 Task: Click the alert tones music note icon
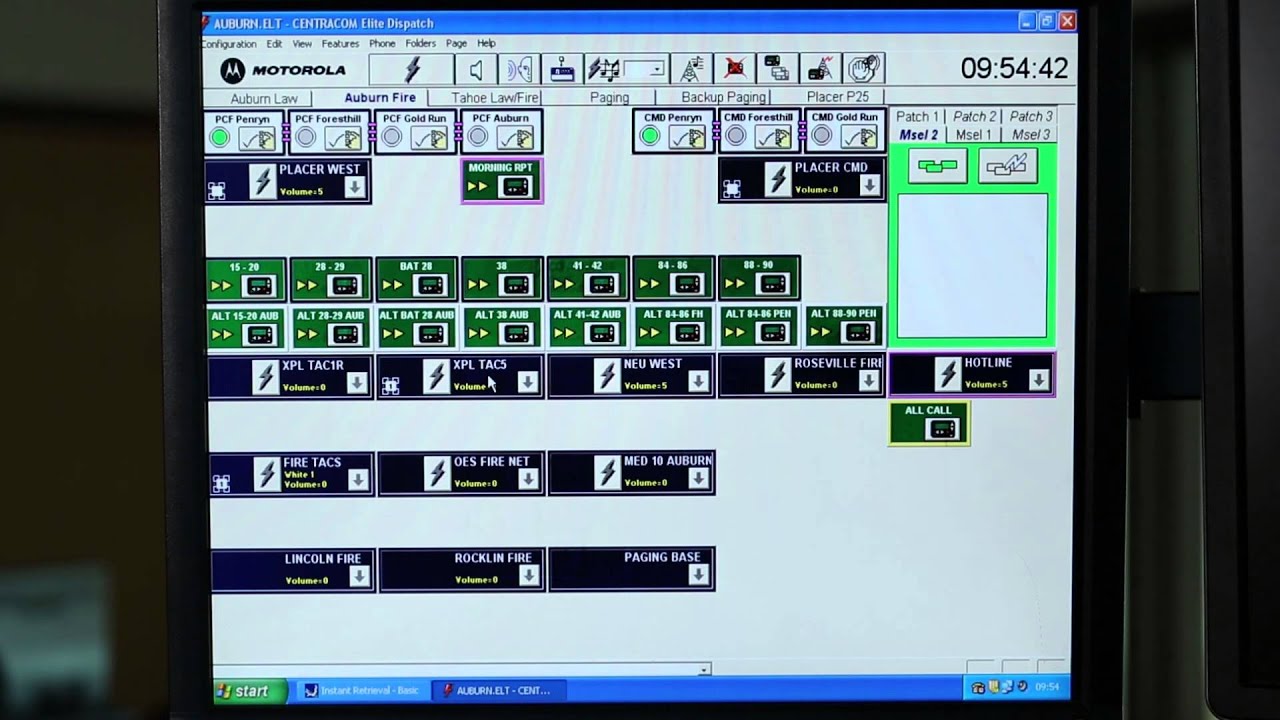[603, 69]
